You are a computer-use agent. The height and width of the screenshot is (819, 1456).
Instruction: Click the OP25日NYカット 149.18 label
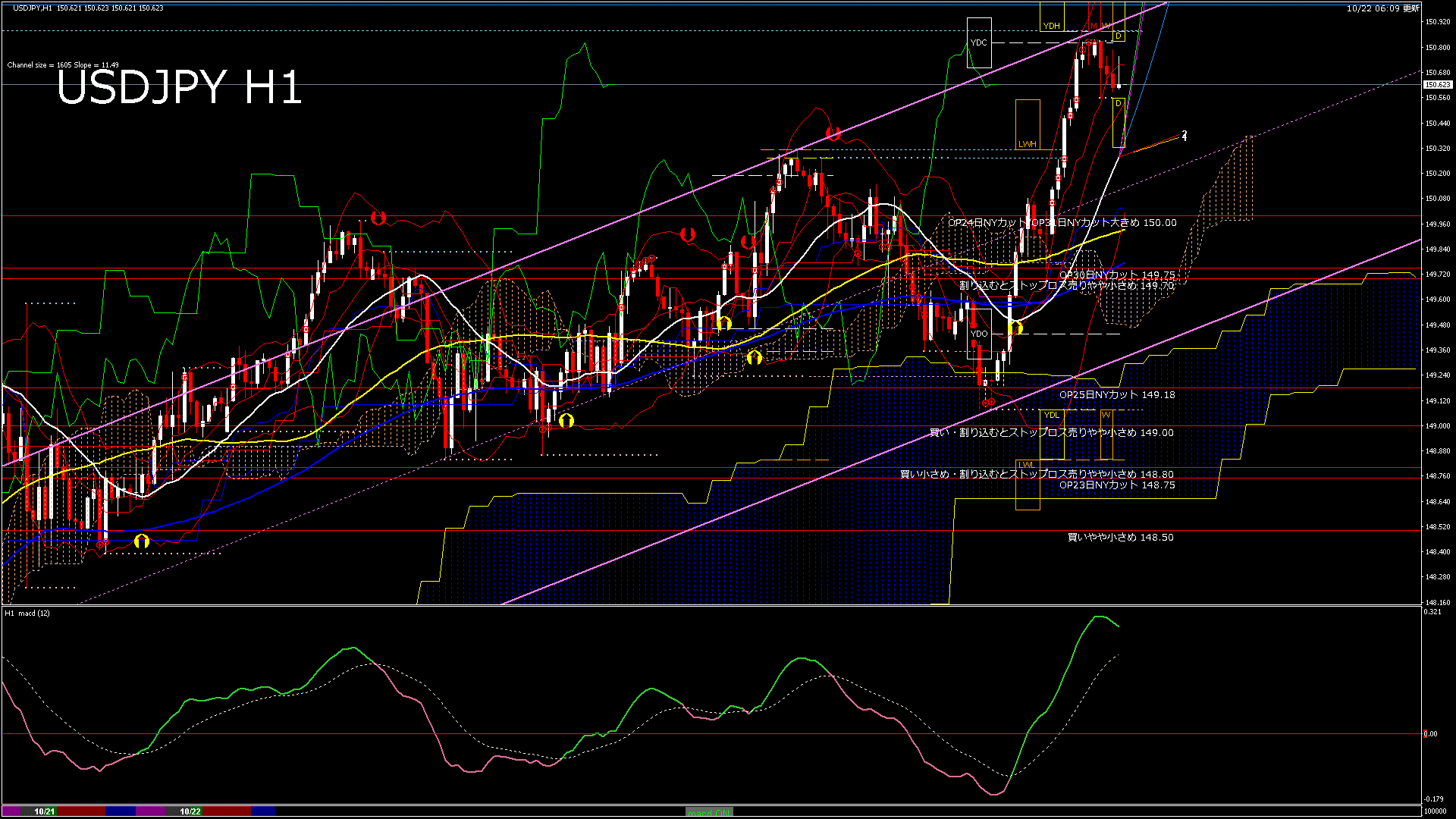(x=1116, y=394)
